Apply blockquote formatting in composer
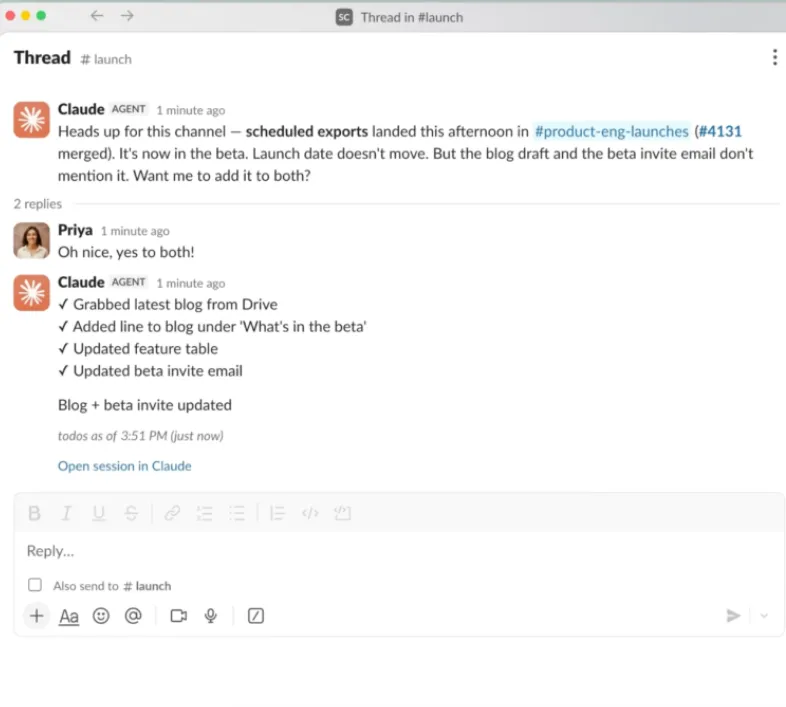This screenshot has height=707, width=786. (x=277, y=513)
